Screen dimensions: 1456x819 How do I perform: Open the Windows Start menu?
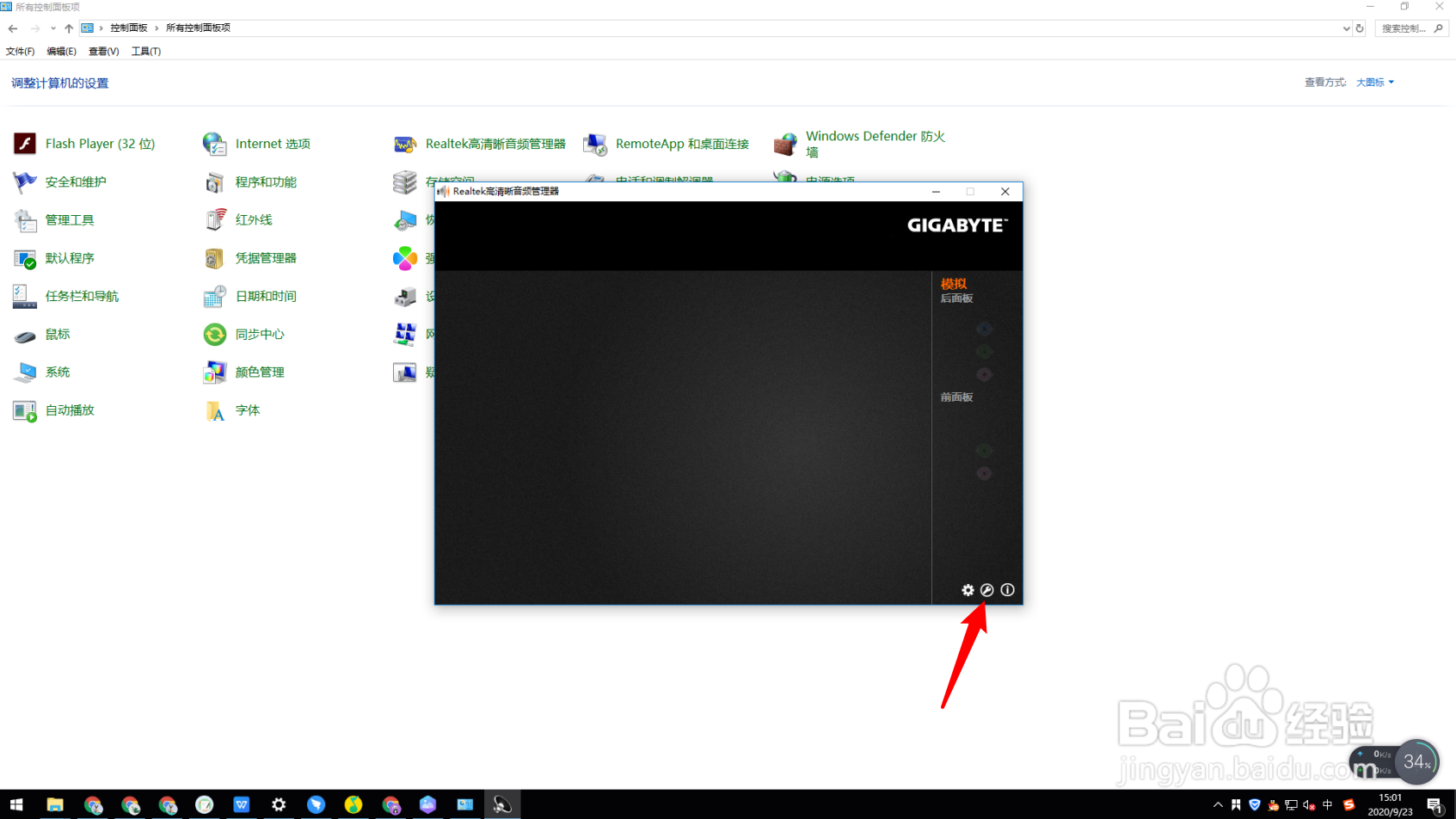pyautogui.click(x=17, y=804)
